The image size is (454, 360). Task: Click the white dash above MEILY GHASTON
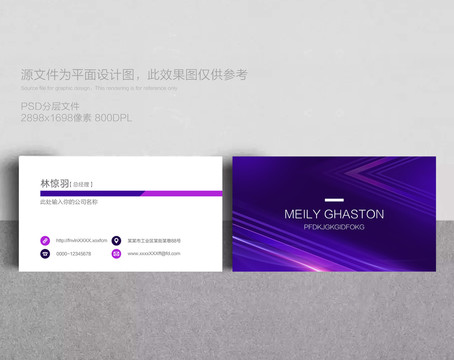pyautogui.click(x=334, y=200)
